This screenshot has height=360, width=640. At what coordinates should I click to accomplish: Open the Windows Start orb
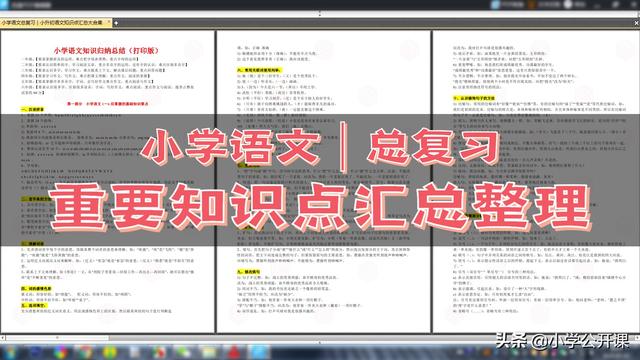click(x=9, y=352)
